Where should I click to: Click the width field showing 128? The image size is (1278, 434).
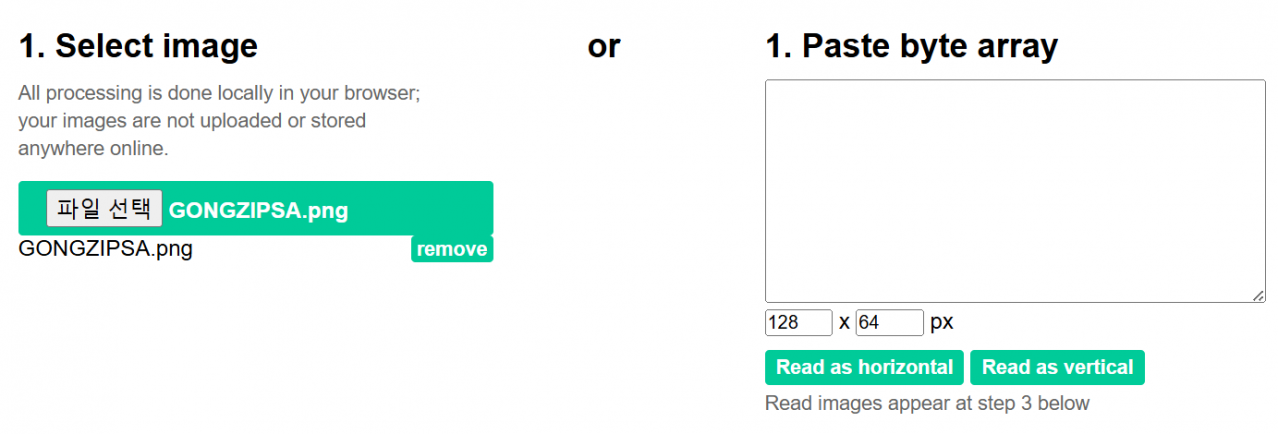pyautogui.click(x=798, y=323)
